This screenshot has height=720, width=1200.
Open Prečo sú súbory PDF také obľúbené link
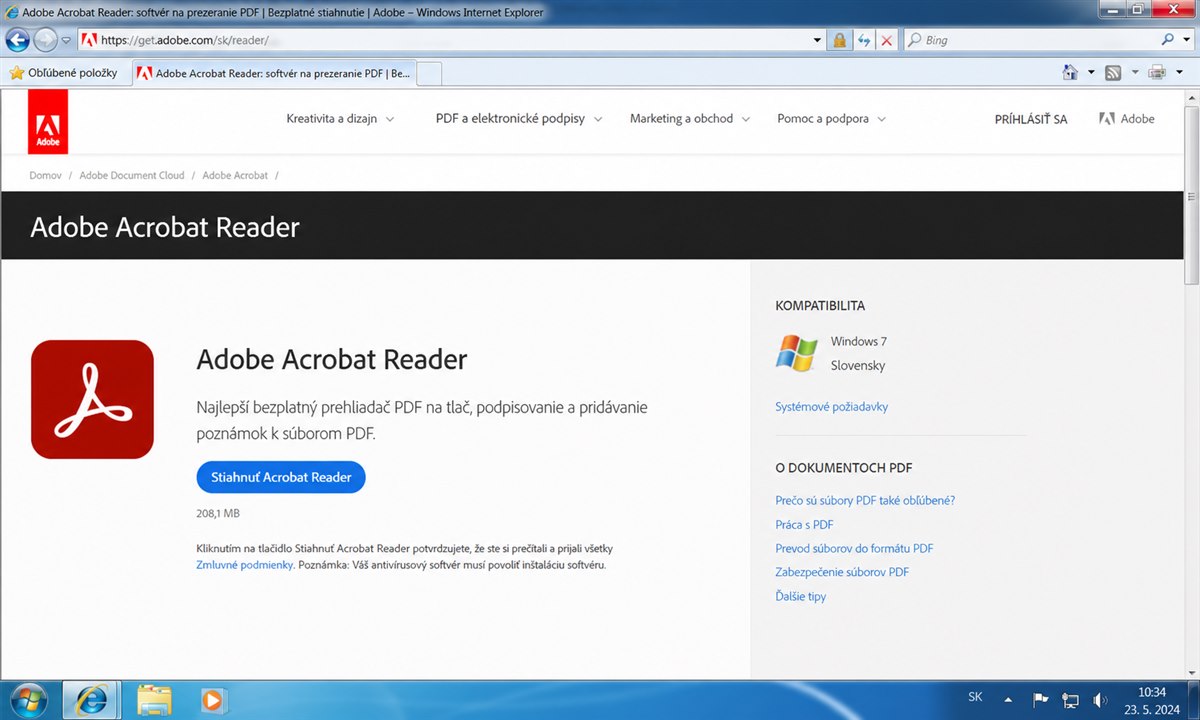(865, 500)
